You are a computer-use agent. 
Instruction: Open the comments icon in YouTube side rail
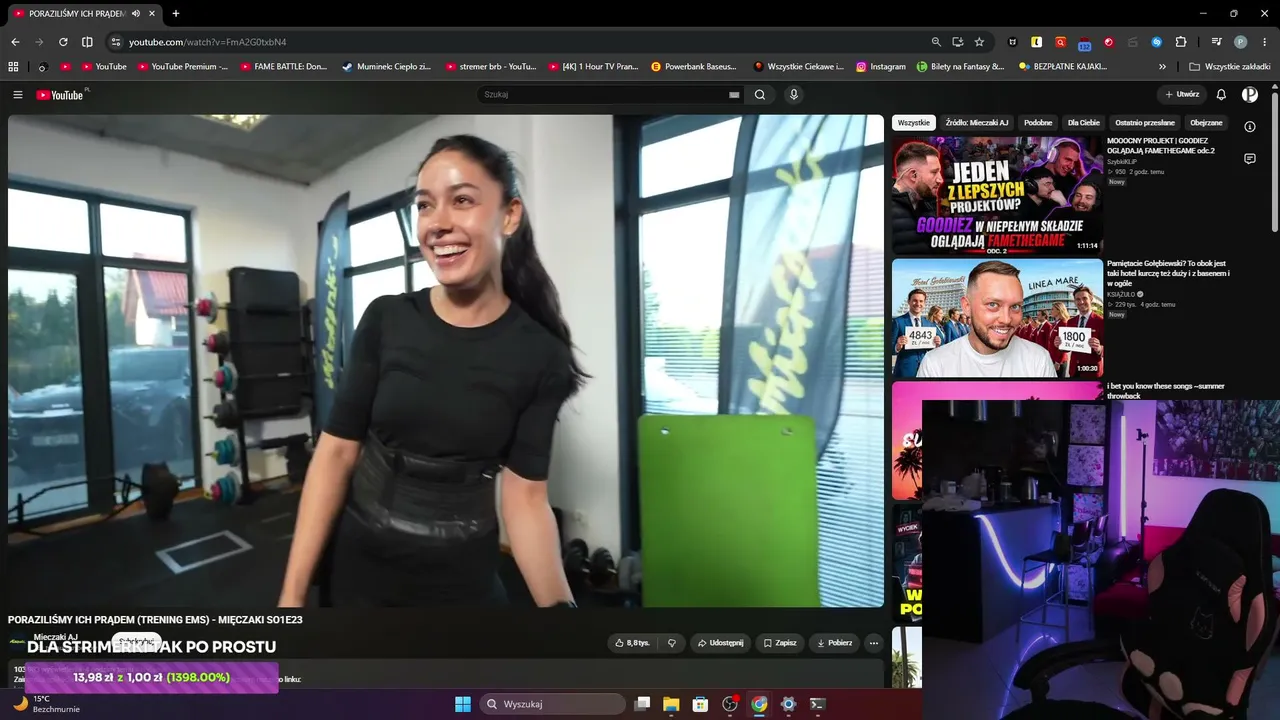tap(1250, 159)
